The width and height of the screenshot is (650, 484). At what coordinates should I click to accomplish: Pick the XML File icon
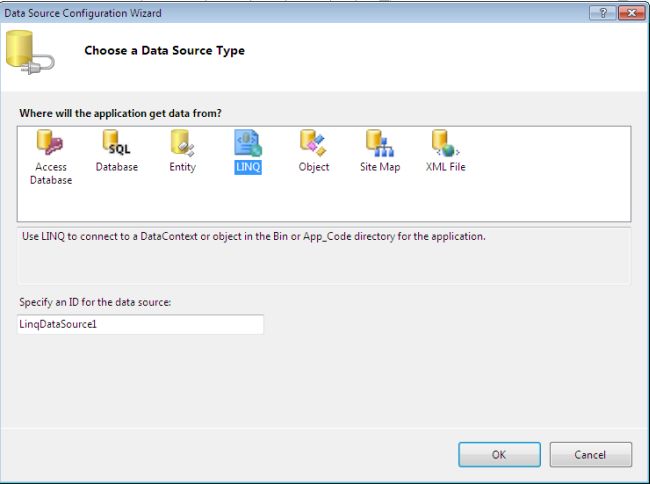coord(445,144)
